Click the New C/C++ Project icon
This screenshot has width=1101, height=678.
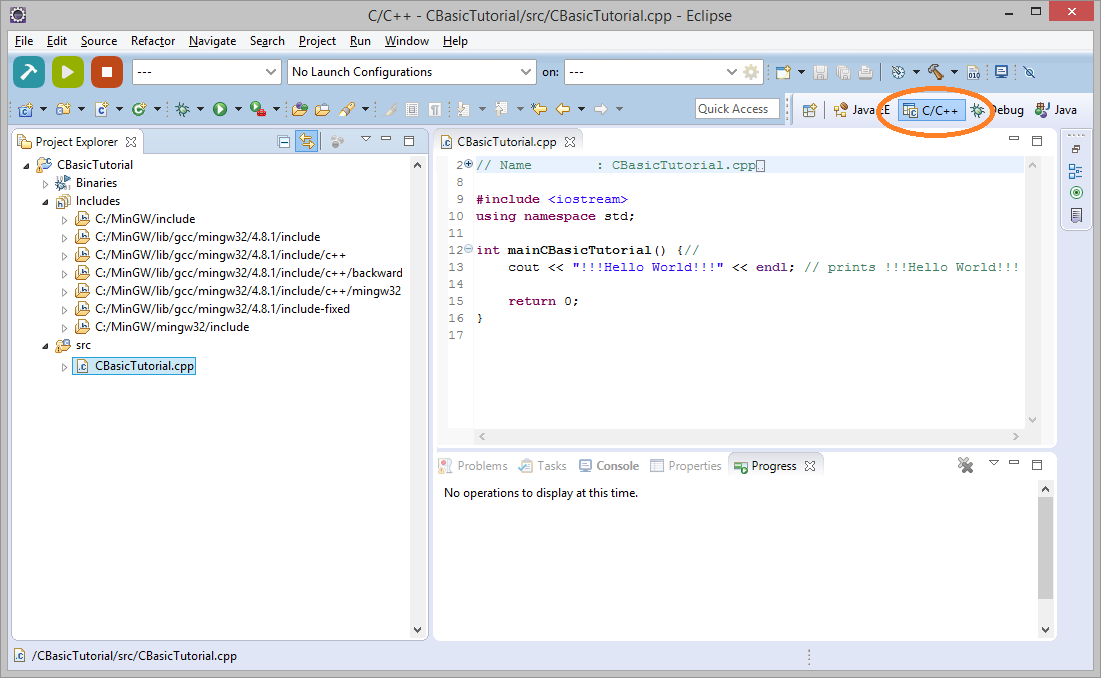click(26, 109)
